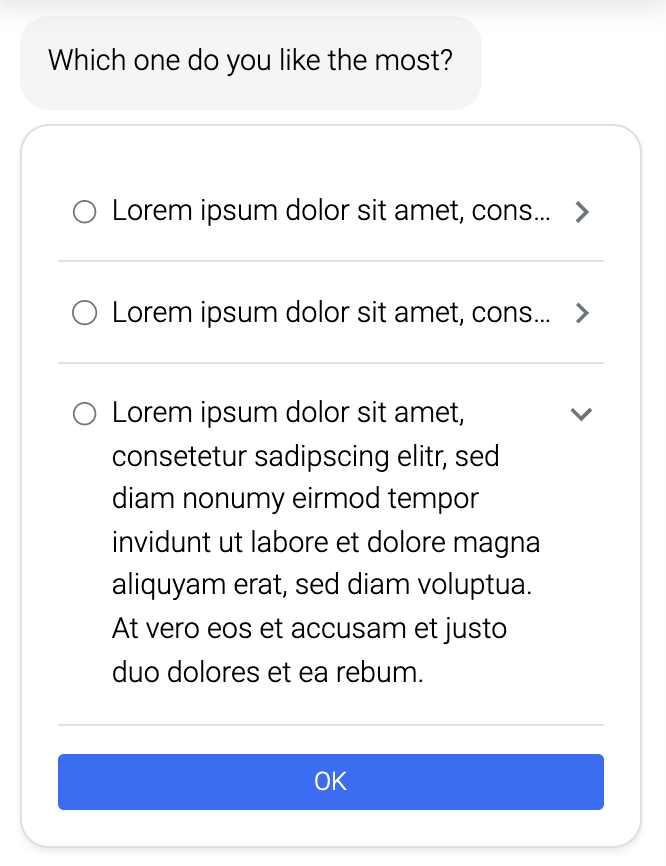Tap the phrase 'Which one do you like'
666x866 pixels.
[x=200, y=60]
